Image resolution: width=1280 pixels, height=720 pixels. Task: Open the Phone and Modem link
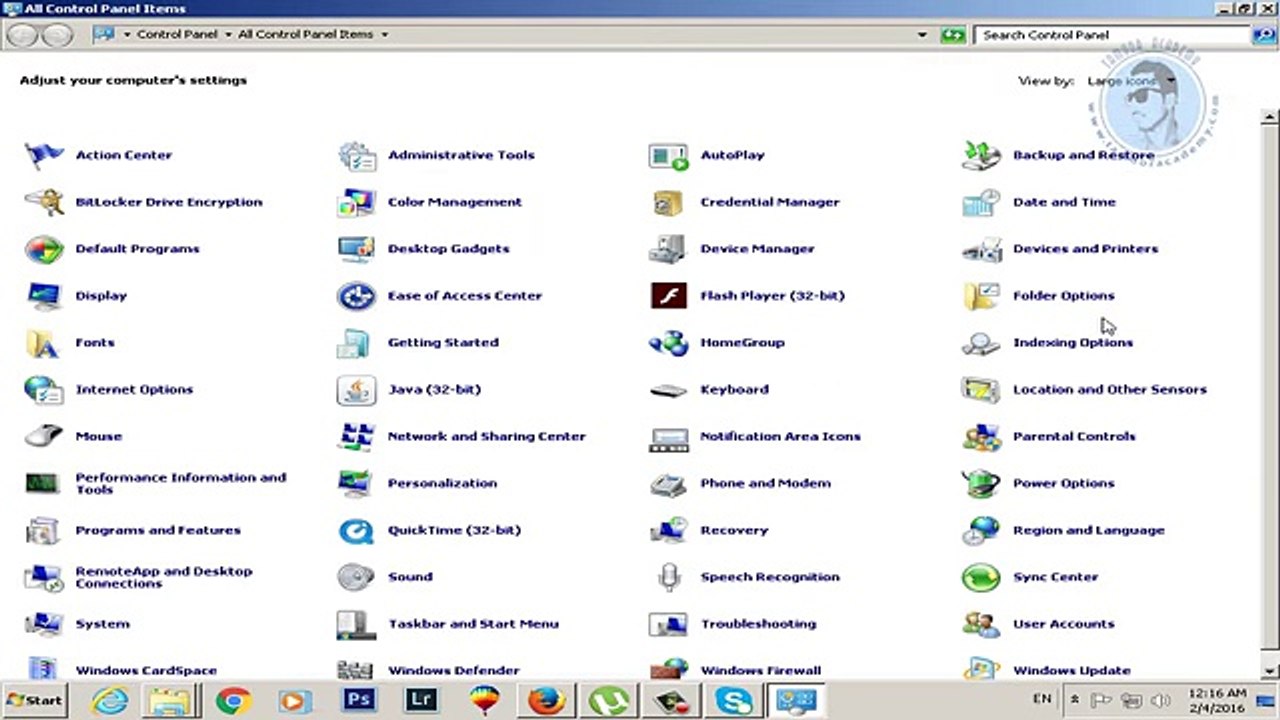tap(765, 483)
